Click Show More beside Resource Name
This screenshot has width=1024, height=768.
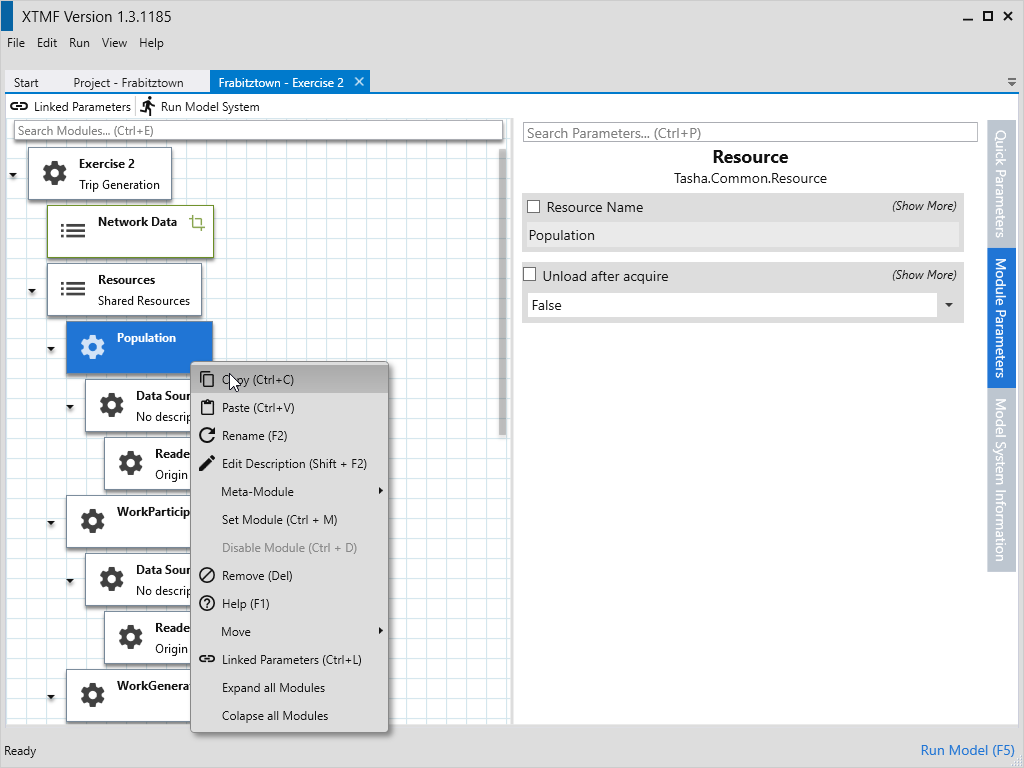(x=924, y=206)
